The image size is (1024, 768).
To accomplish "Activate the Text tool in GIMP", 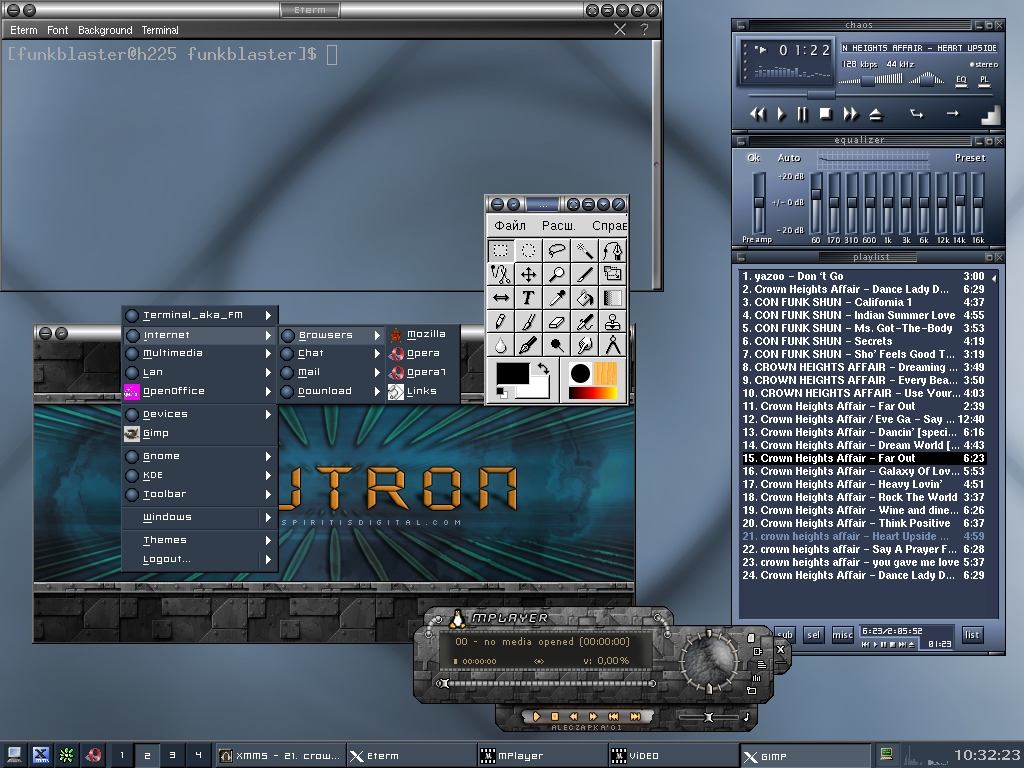I will [x=528, y=298].
